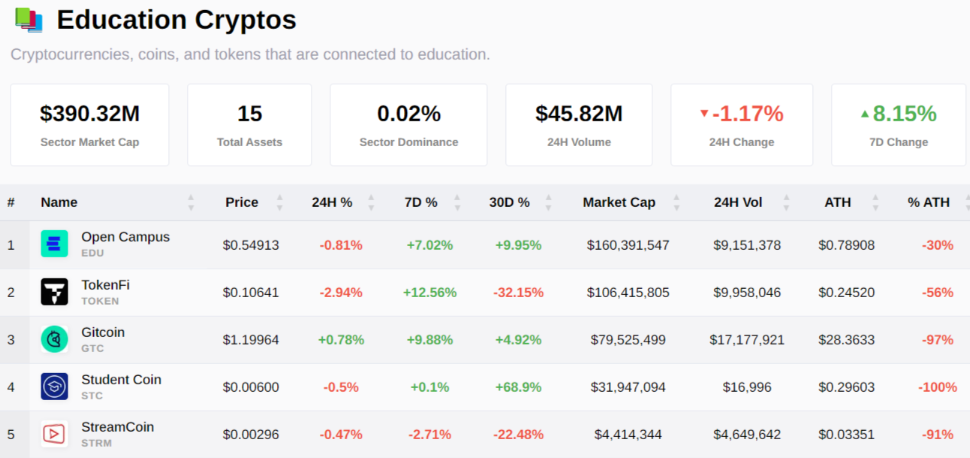Image resolution: width=970 pixels, height=458 pixels.
Task: Click the 0.02% Sector Dominance card
Action: click(409, 125)
